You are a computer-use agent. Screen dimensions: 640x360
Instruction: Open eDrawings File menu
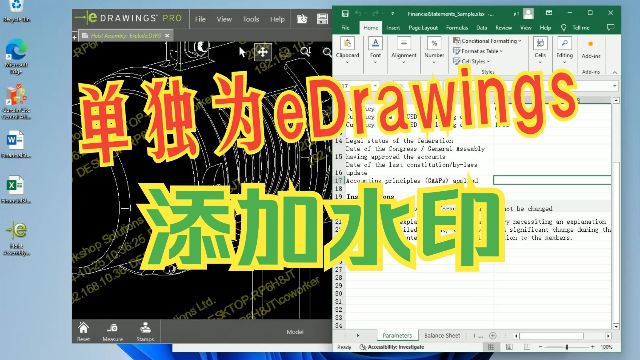click(x=200, y=19)
